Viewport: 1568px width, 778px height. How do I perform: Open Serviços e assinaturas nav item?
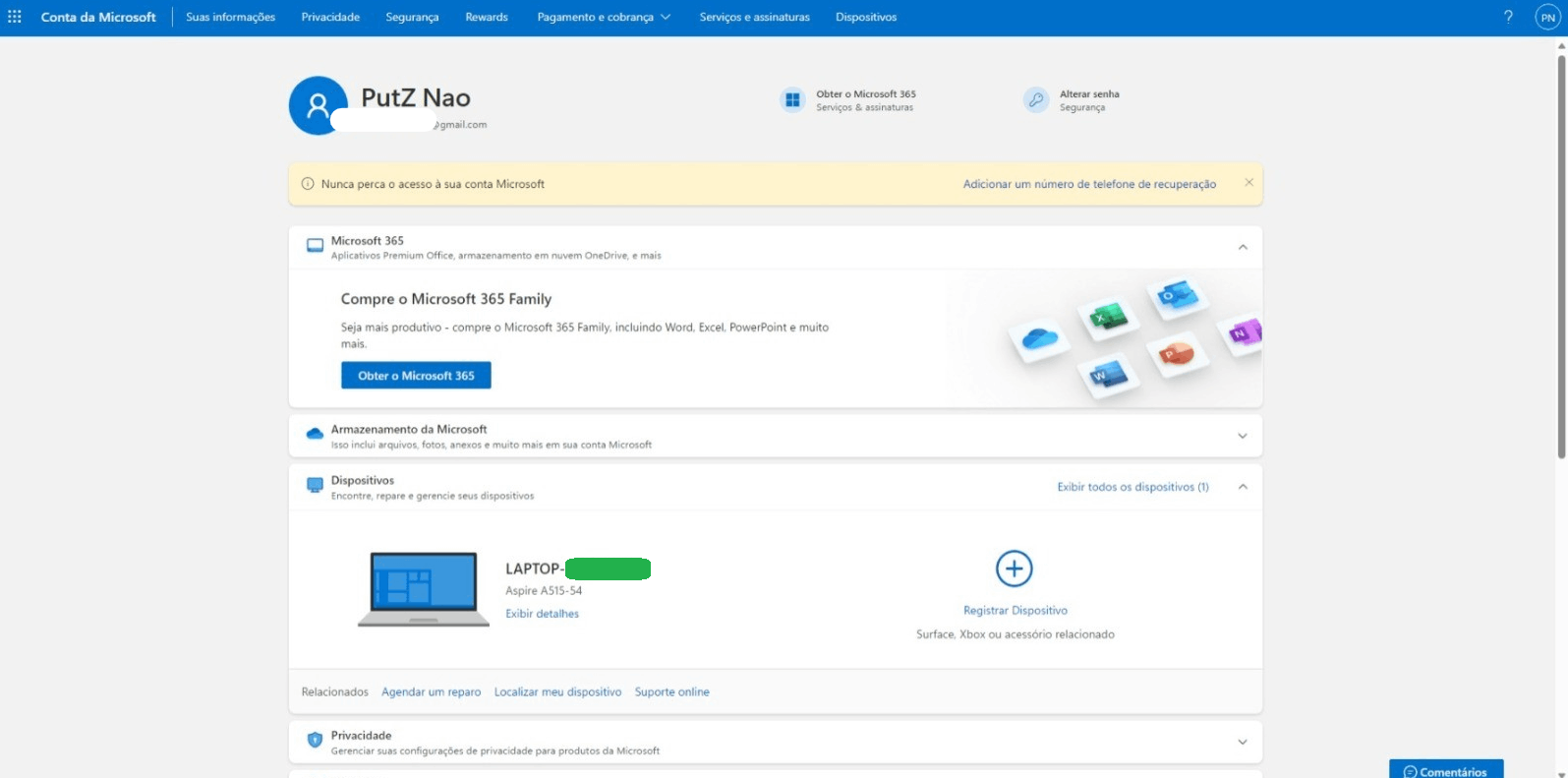pyautogui.click(x=754, y=17)
